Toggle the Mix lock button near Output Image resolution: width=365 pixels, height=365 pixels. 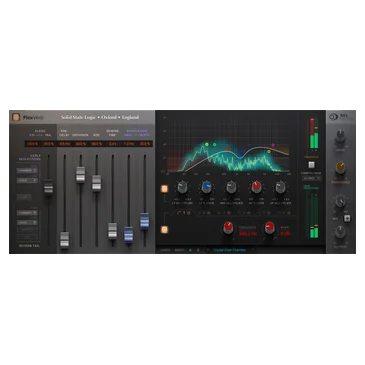pyautogui.click(x=347, y=219)
